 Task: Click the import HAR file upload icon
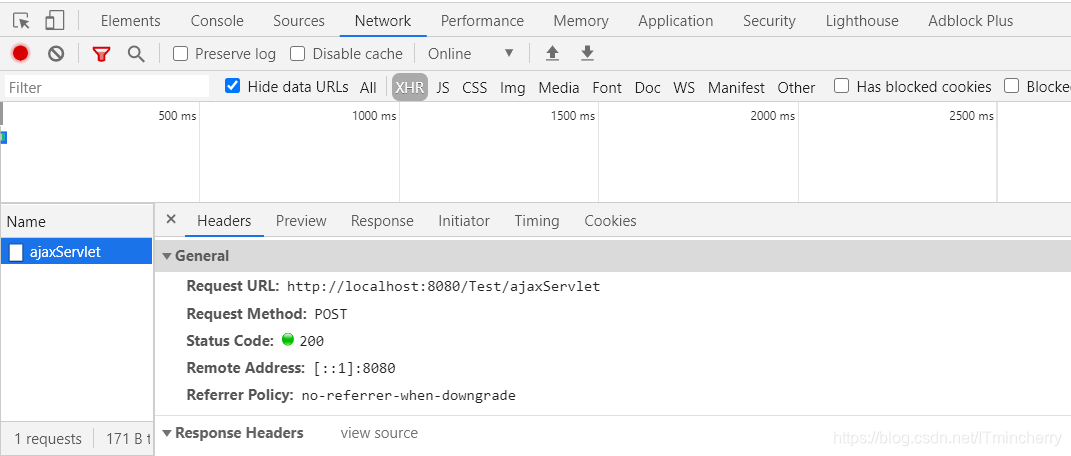552,54
